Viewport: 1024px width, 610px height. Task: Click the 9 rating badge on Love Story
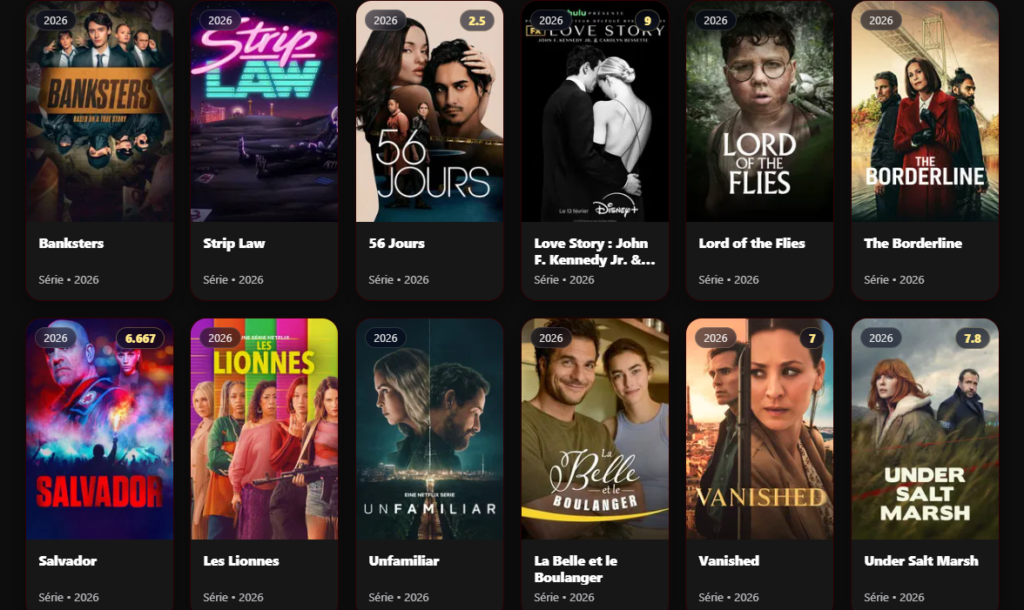tap(647, 20)
